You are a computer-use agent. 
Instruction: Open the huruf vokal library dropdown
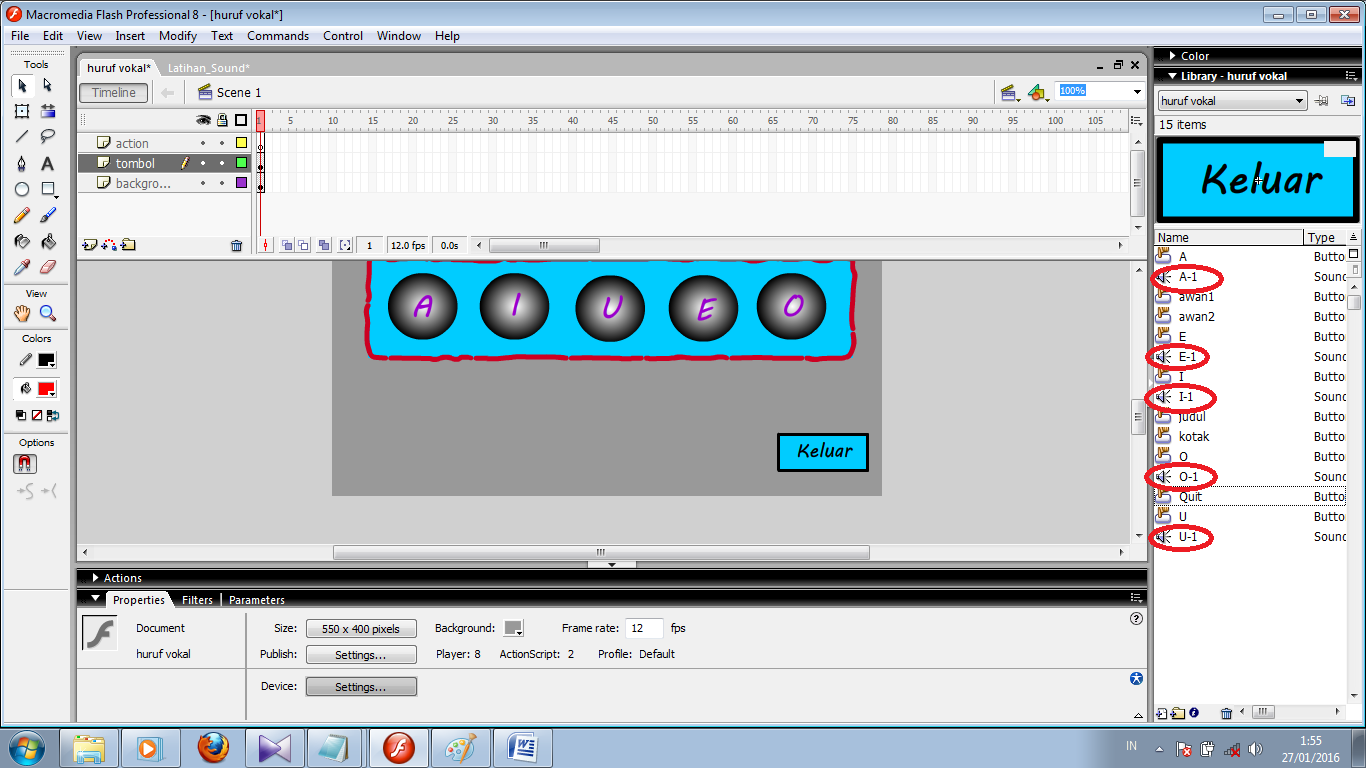(x=1232, y=101)
